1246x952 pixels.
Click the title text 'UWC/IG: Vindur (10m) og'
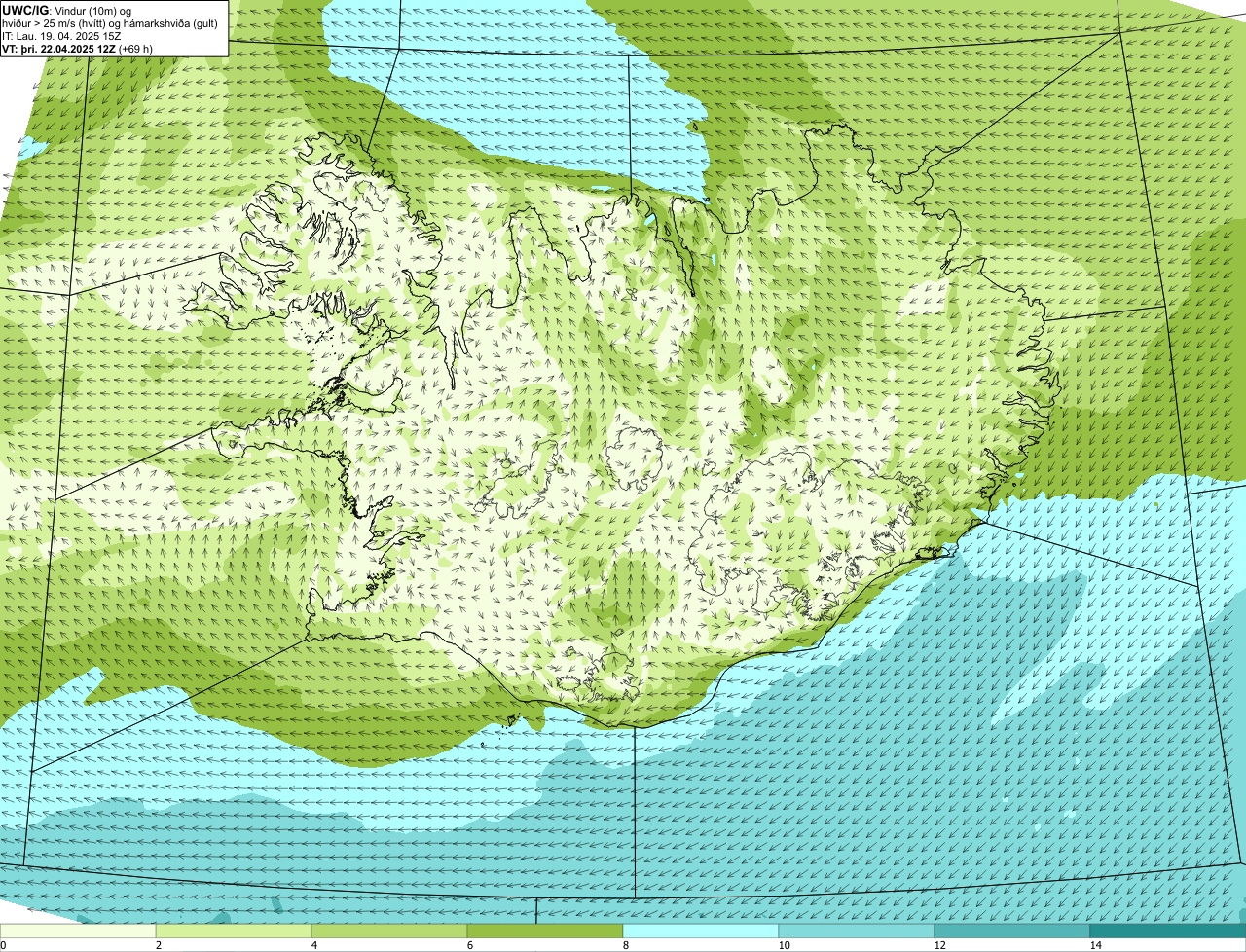(67, 10)
